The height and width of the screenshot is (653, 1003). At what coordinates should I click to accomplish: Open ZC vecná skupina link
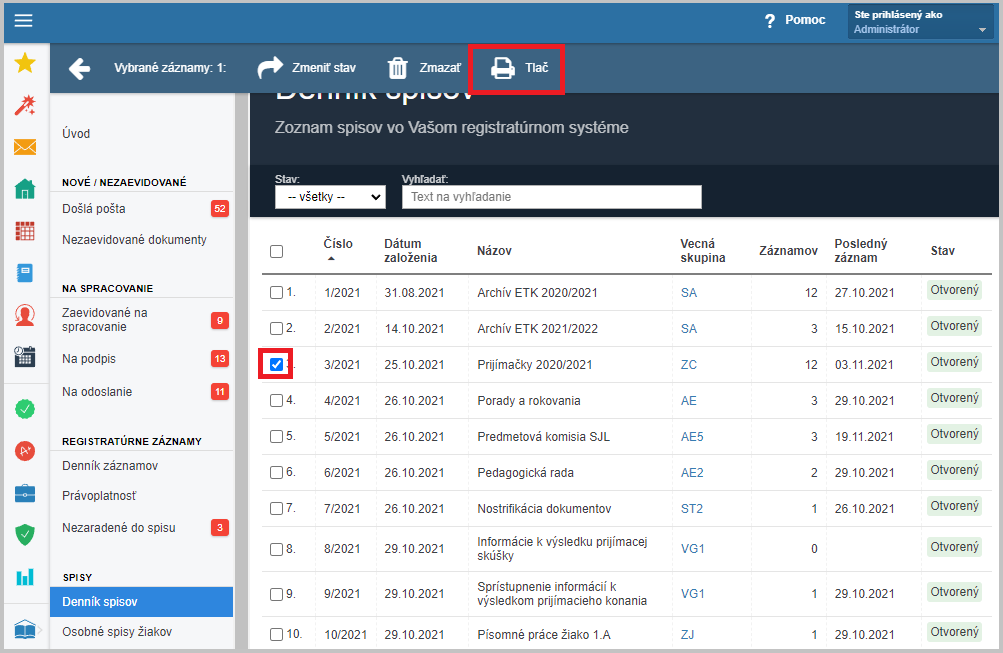click(x=689, y=365)
